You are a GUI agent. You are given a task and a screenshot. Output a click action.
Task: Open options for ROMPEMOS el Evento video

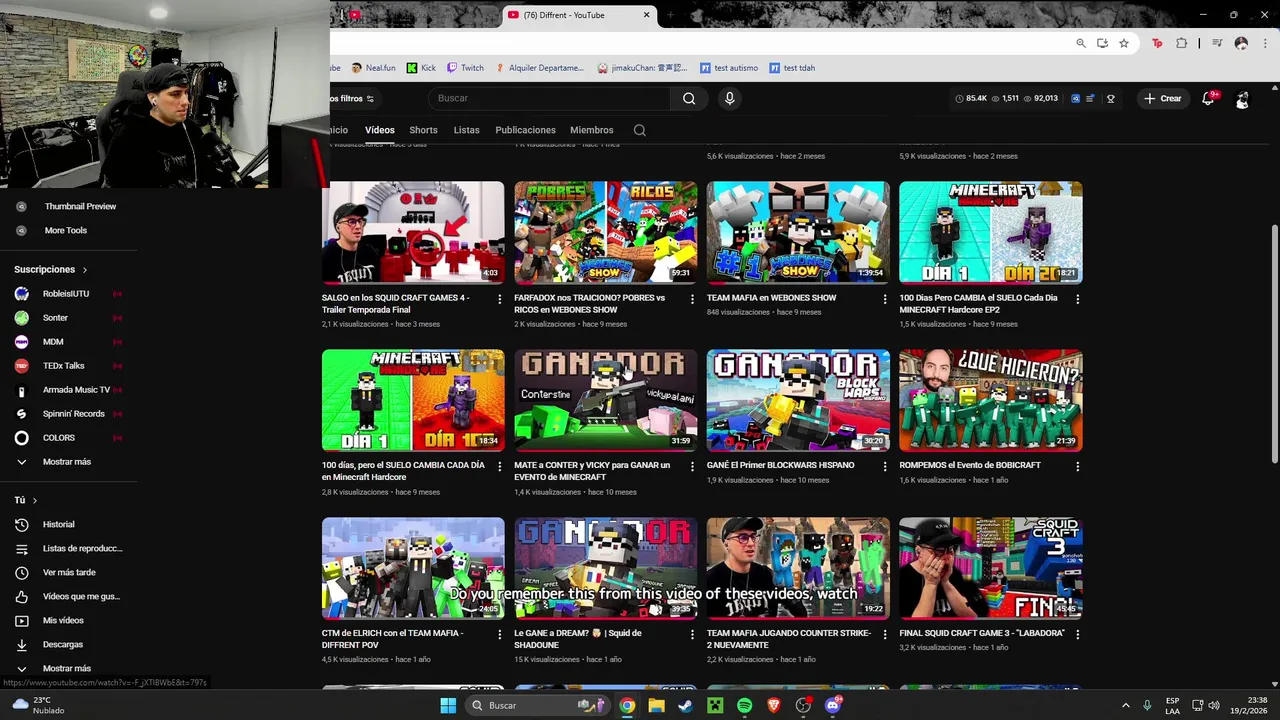click(x=1077, y=466)
